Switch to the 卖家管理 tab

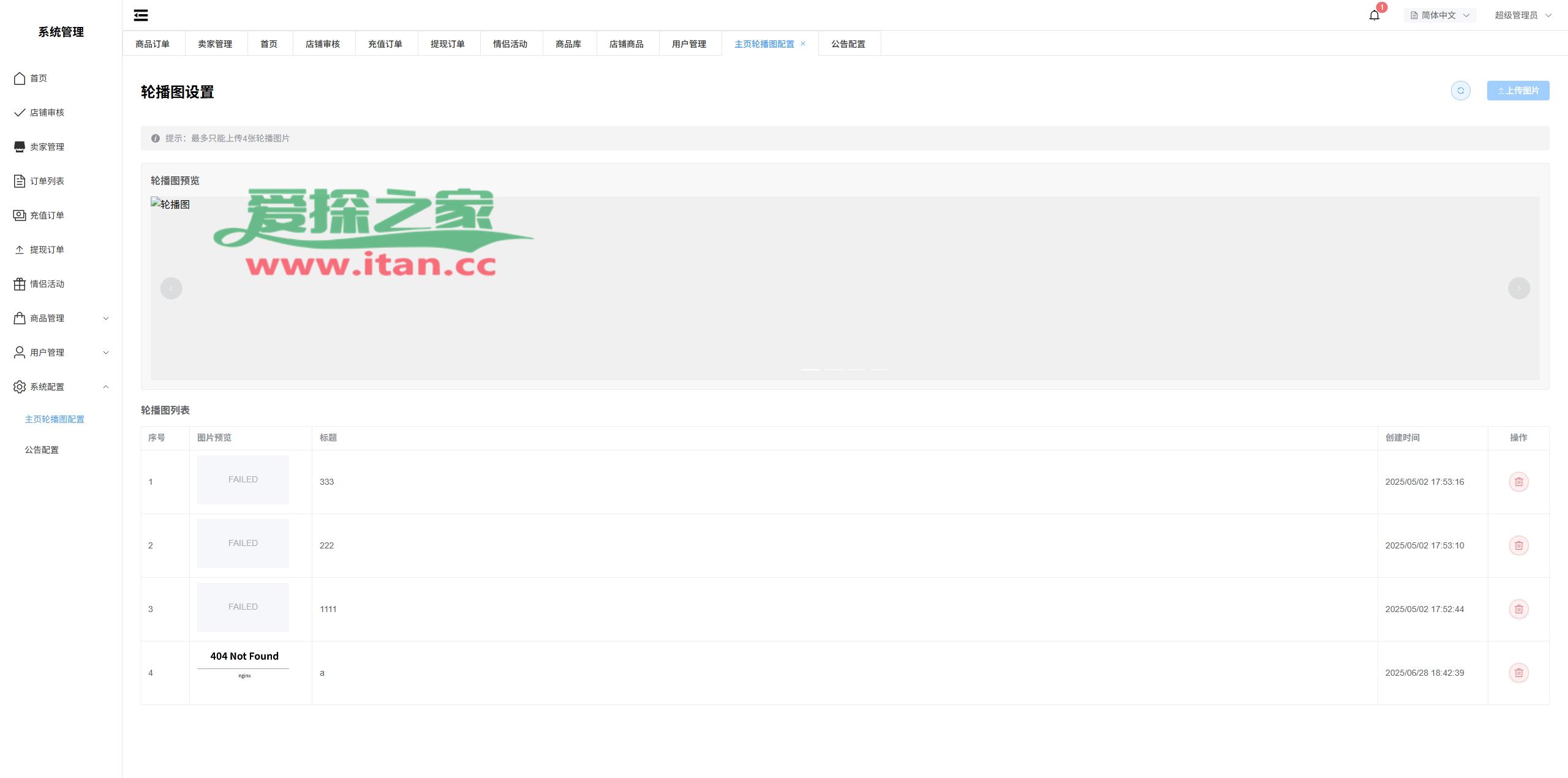click(x=216, y=43)
